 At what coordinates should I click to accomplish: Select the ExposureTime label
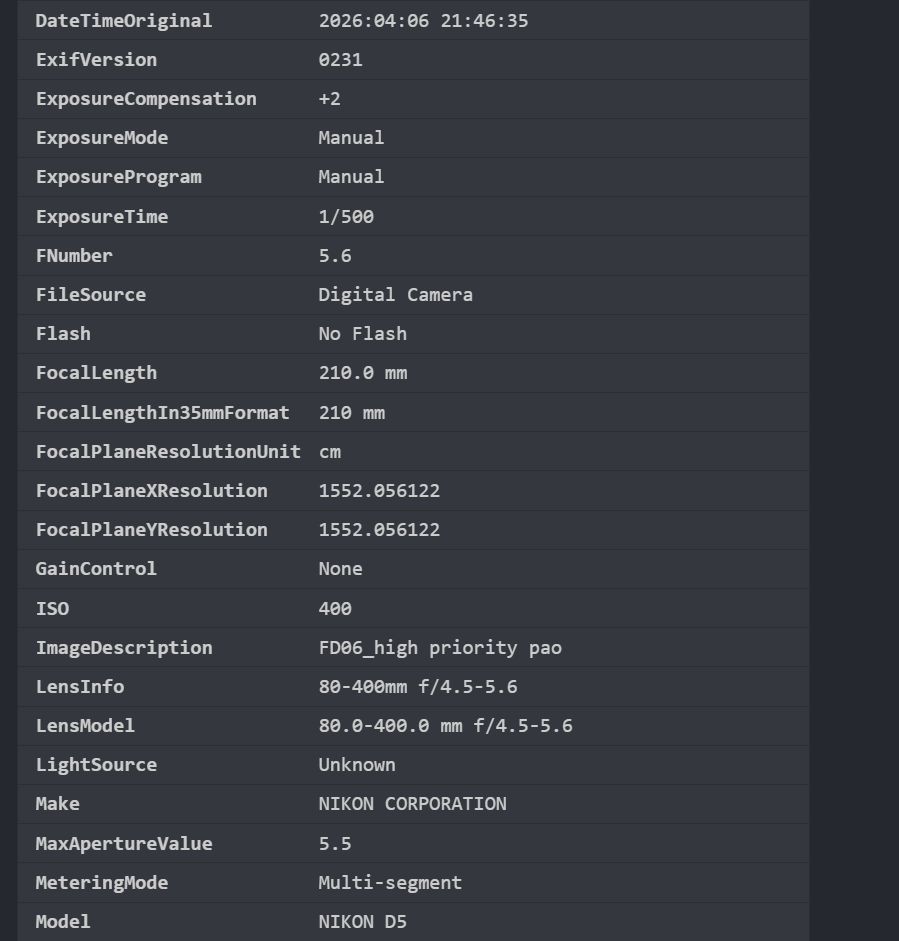click(101, 217)
